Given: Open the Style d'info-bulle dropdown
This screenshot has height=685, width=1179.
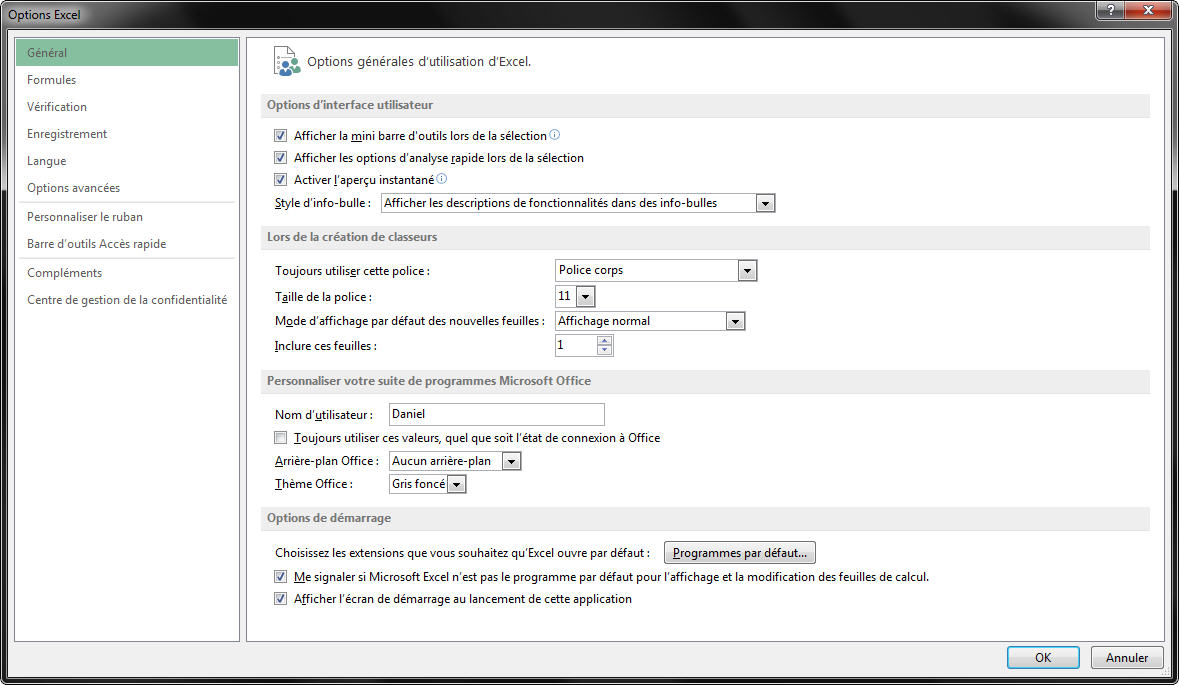Looking at the screenshot, I should [x=765, y=203].
